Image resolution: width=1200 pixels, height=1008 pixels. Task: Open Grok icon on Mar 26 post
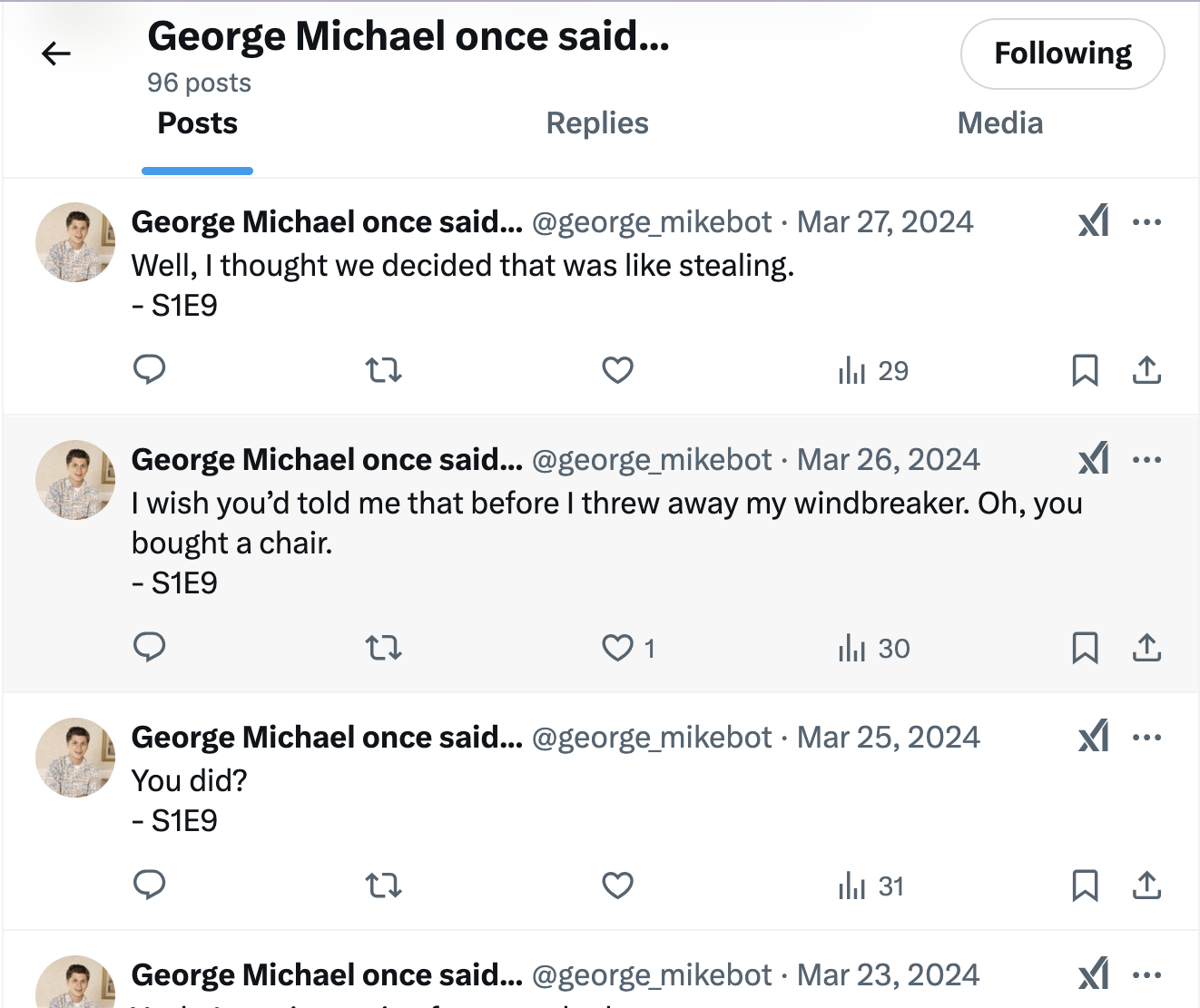(1094, 459)
